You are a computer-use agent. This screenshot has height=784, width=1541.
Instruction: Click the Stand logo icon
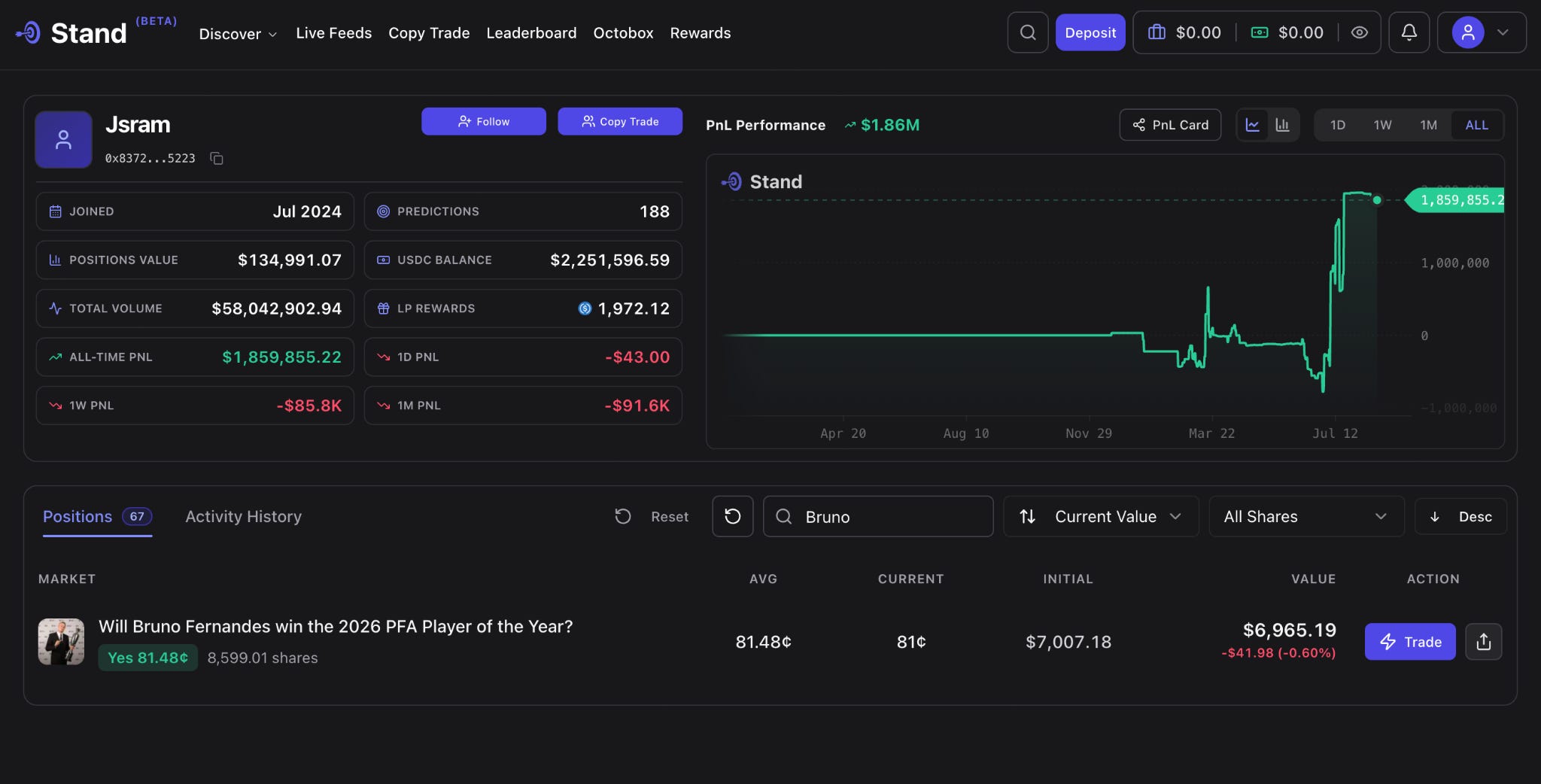point(29,32)
